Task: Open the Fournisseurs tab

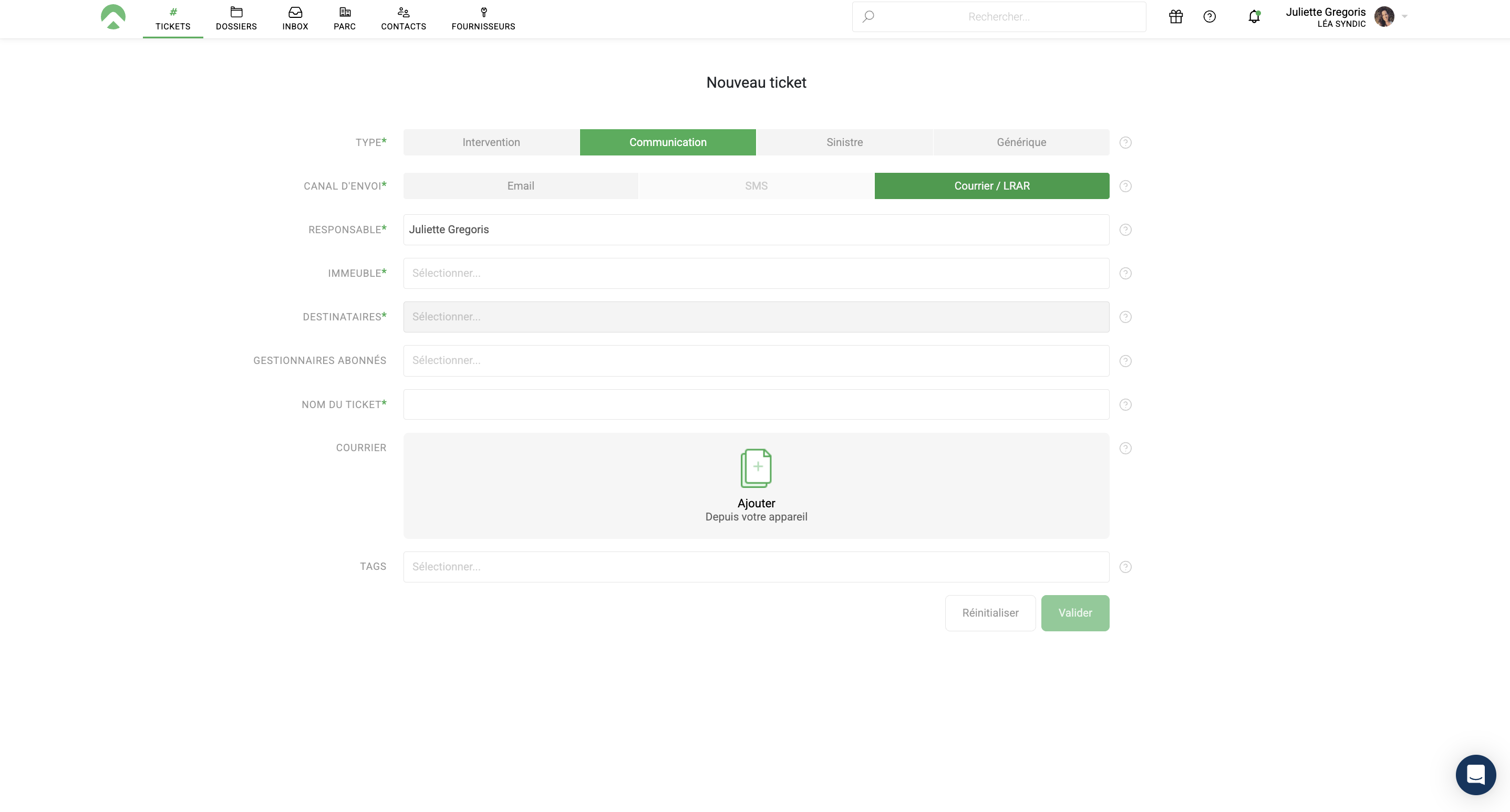Action: click(x=483, y=19)
